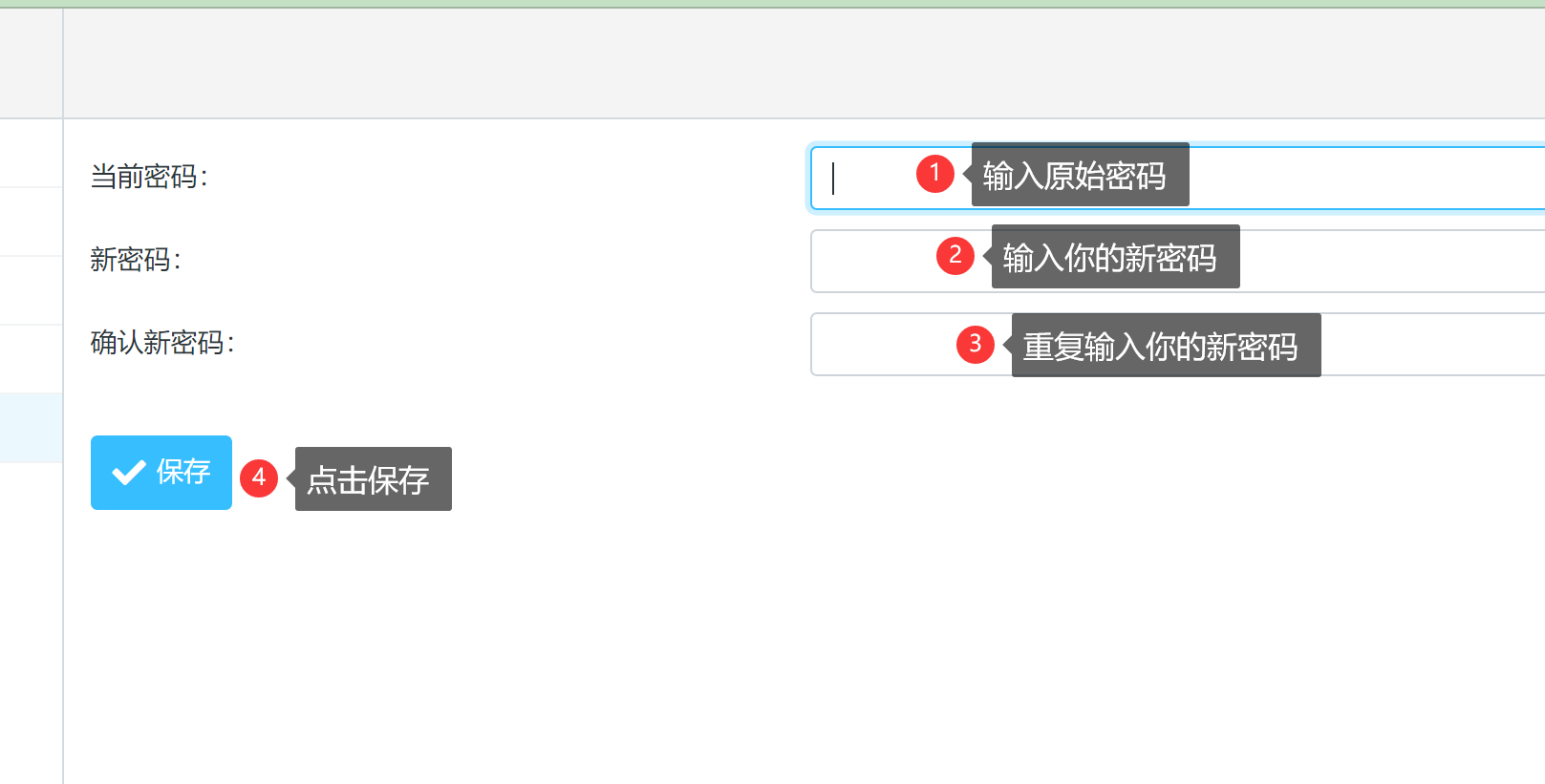Screen dimensions: 1545x784
Task: Click the 重复输入你的新密码 tooltip
Action: tap(1166, 346)
